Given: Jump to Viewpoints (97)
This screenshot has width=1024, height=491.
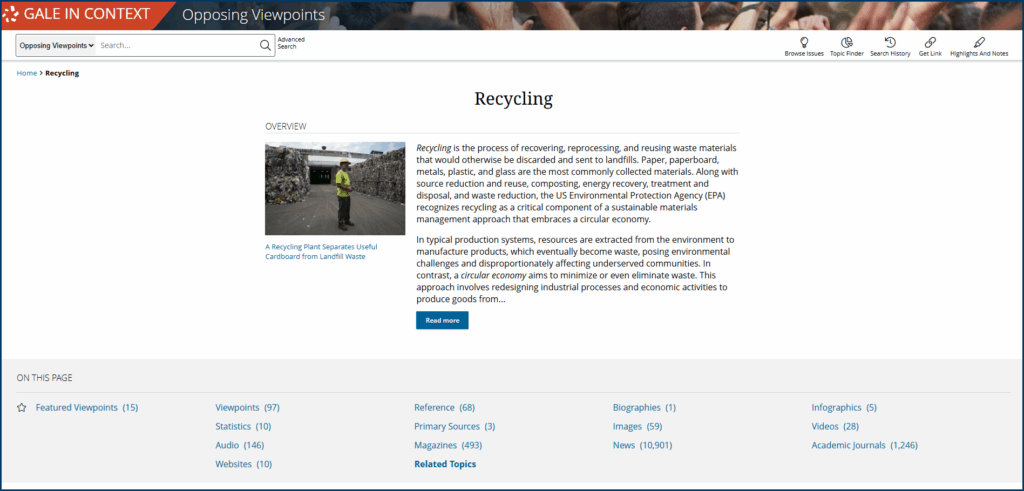Looking at the screenshot, I should tap(248, 407).
